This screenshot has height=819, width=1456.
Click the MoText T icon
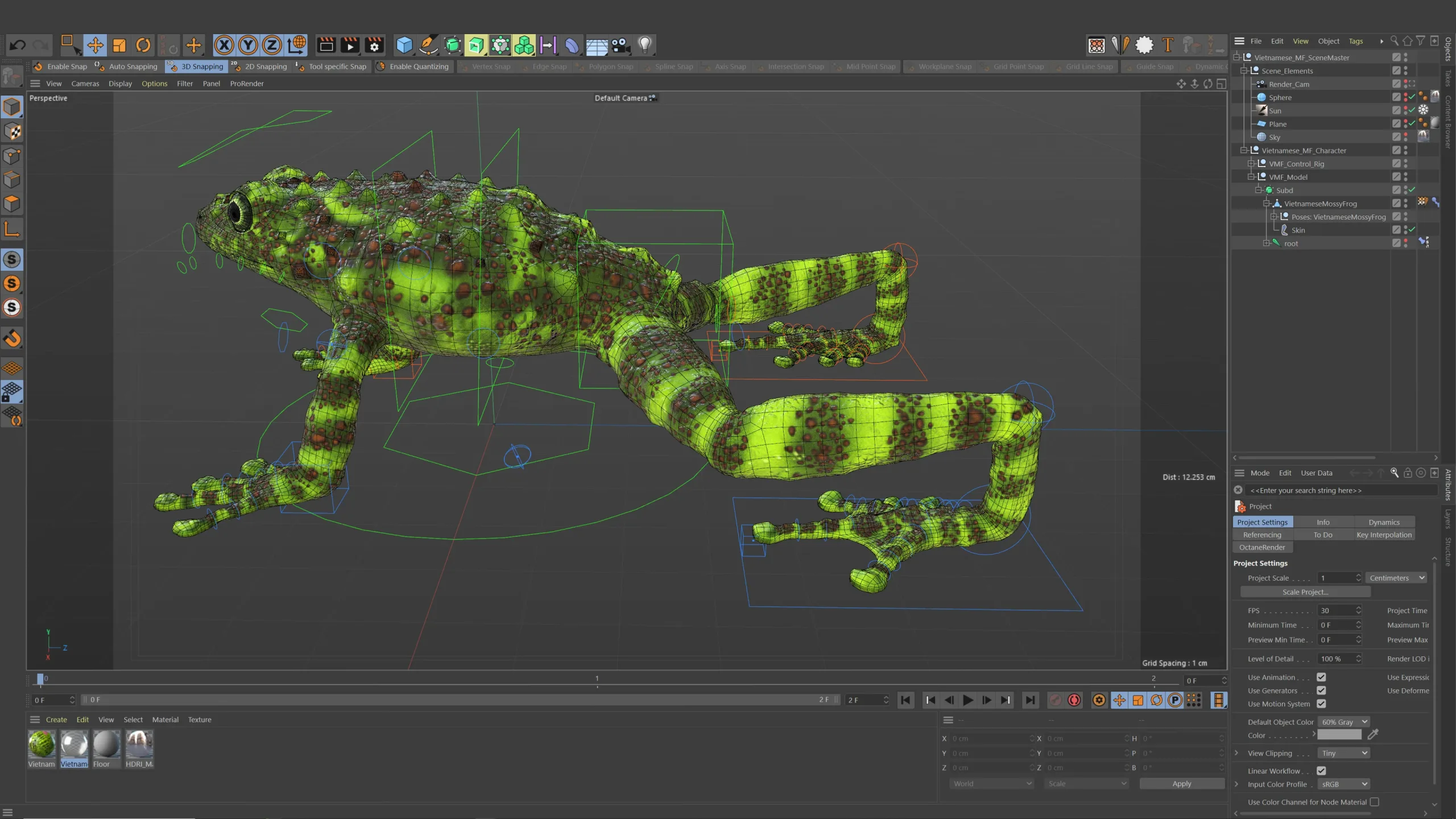point(1168,45)
